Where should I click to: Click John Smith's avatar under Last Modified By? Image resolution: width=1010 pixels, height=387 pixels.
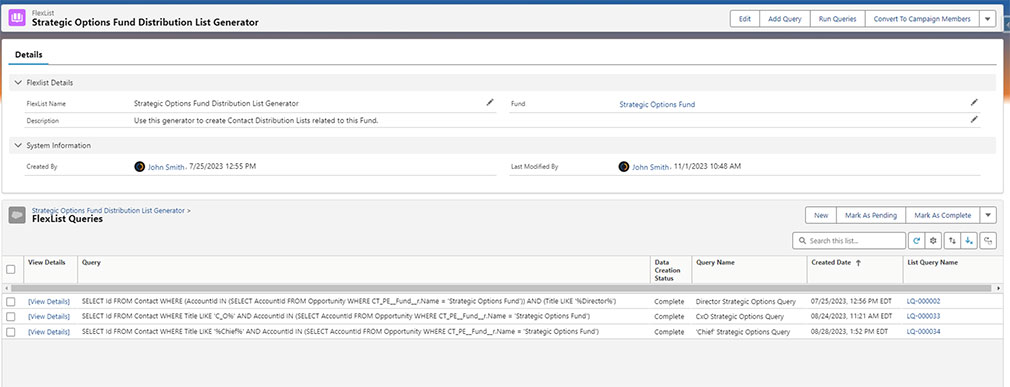coord(623,166)
